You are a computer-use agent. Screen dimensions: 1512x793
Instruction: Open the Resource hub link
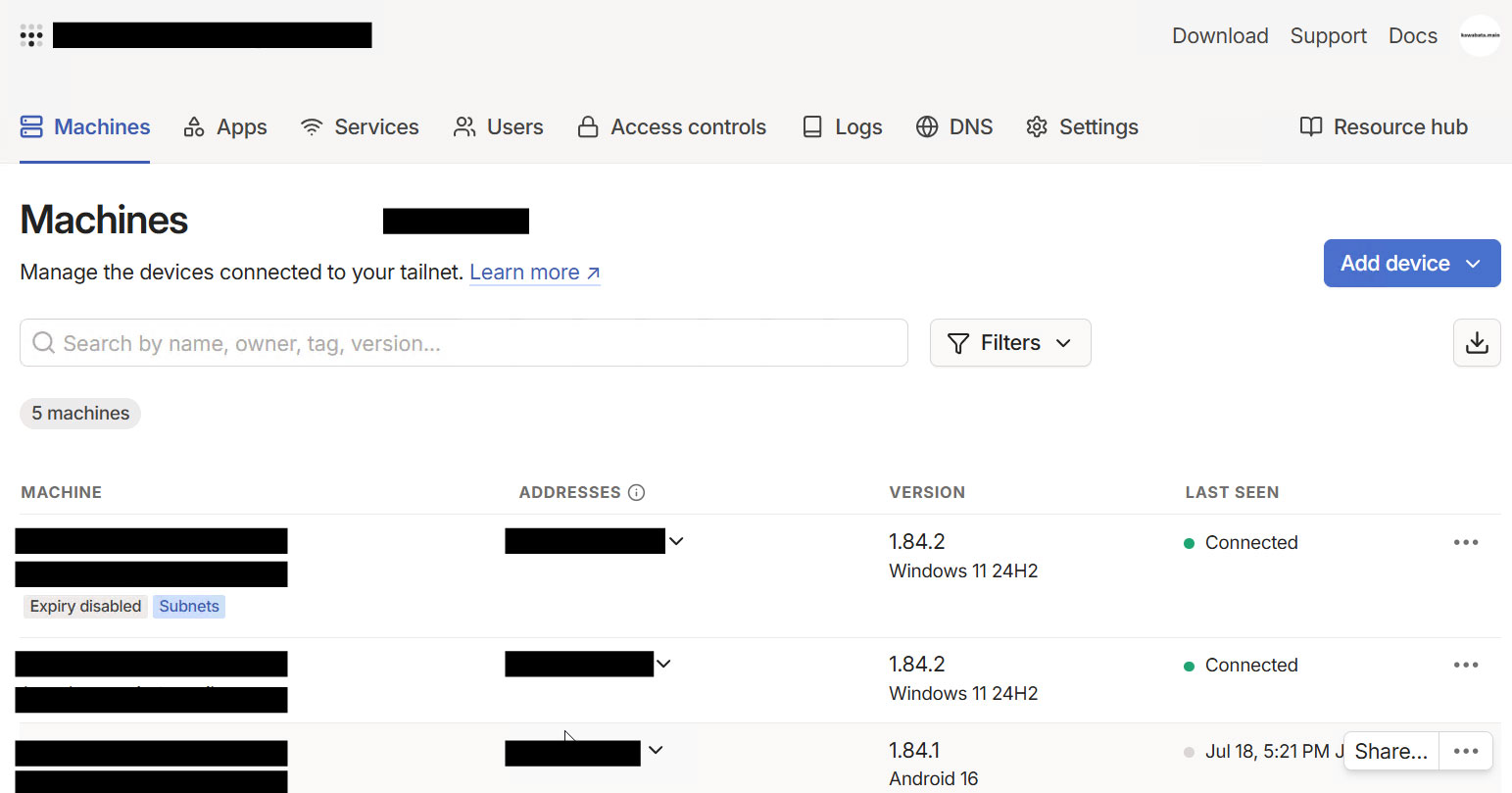tap(1384, 127)
